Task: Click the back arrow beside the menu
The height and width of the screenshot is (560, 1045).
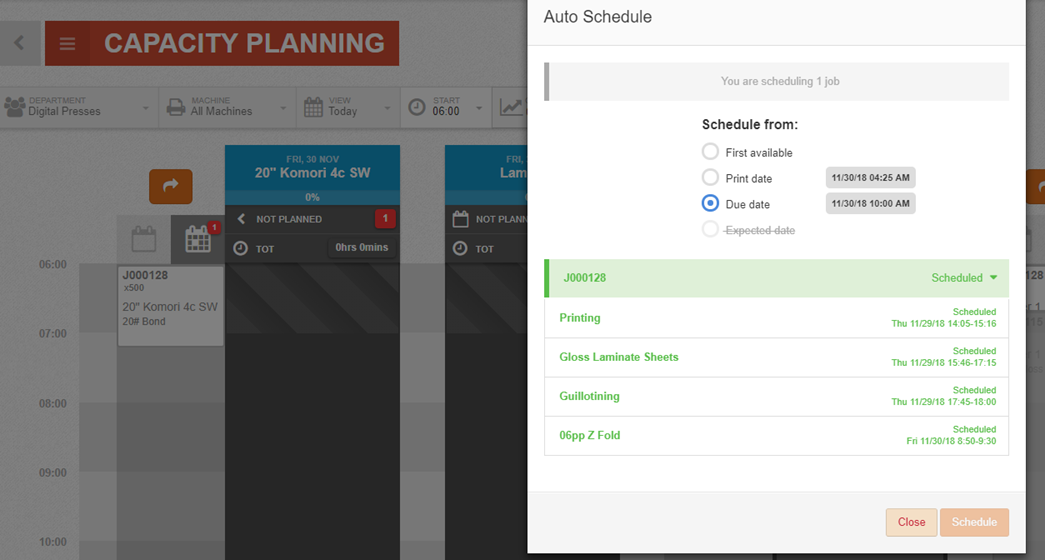Action: 19,43
